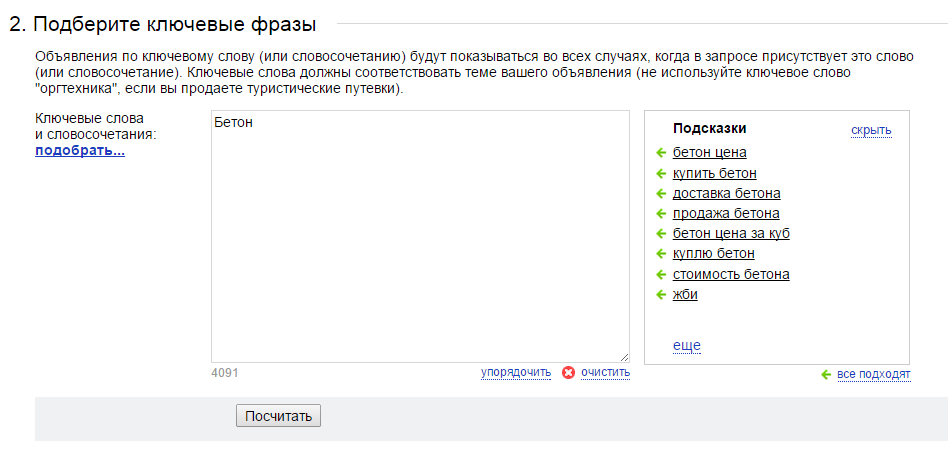Click green arrow beside 'стоимость бетона'
The image size is (948, 467).
(661, 275)
